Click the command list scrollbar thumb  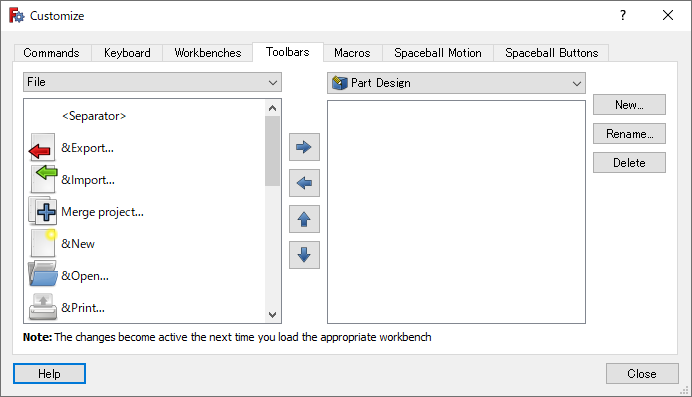coord(272,151)
